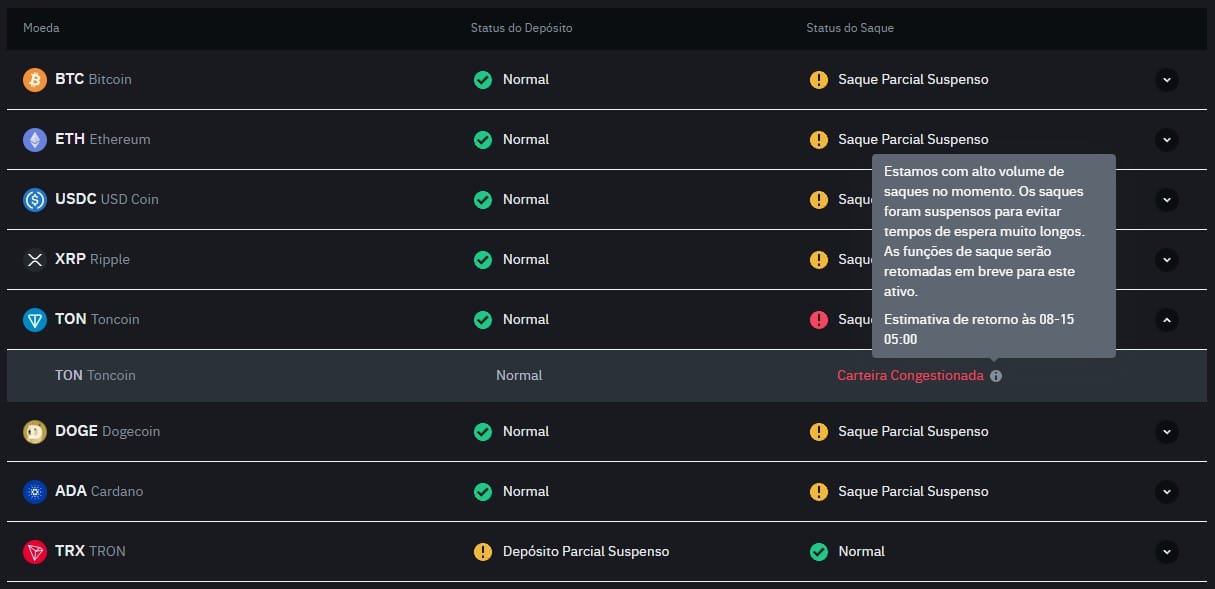Click ADA withdrawal yellow warning icon

click(x=819, y=491)
